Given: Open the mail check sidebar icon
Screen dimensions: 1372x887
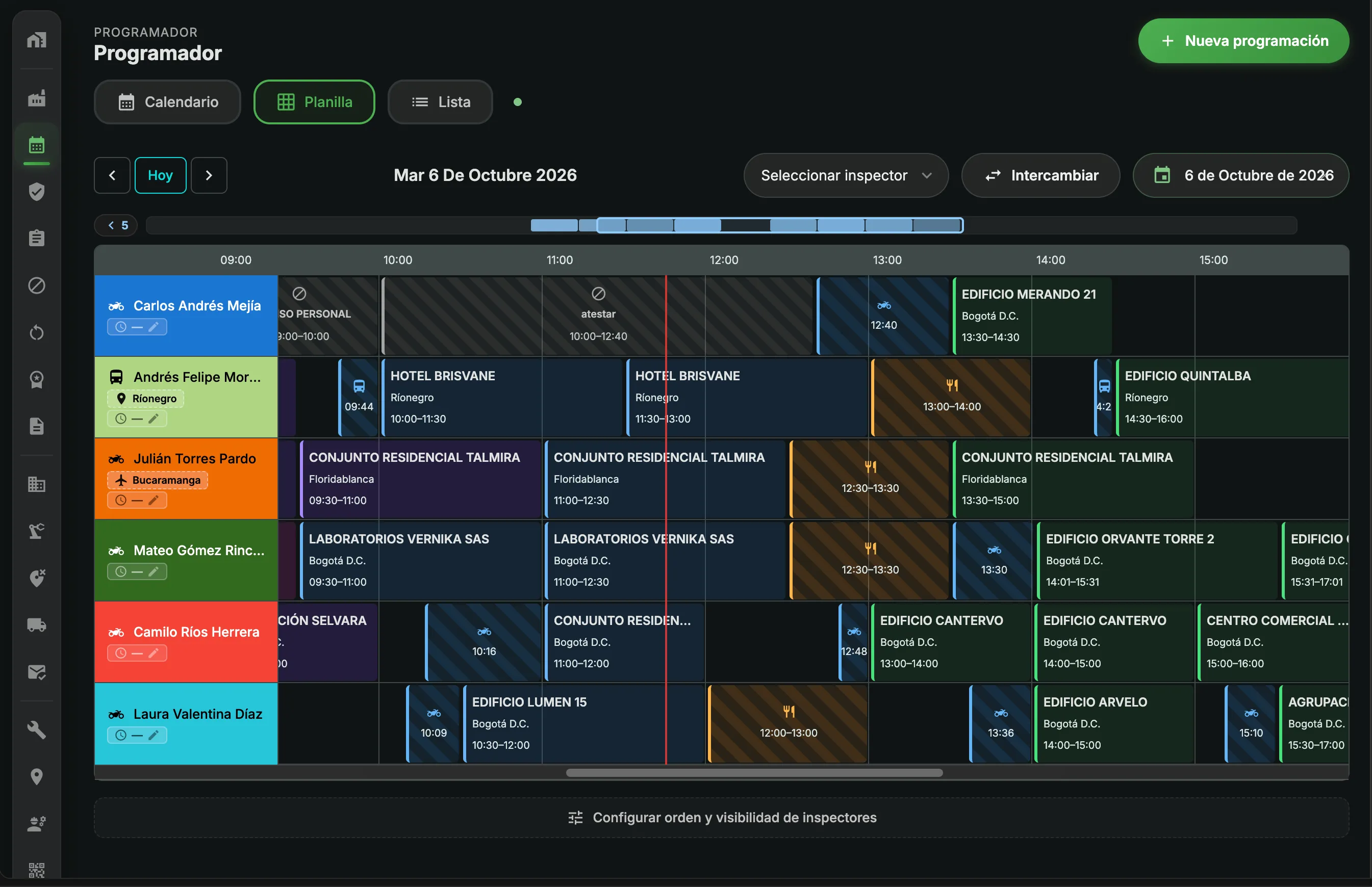Looking at the screenshot, I should pos(36,672).
